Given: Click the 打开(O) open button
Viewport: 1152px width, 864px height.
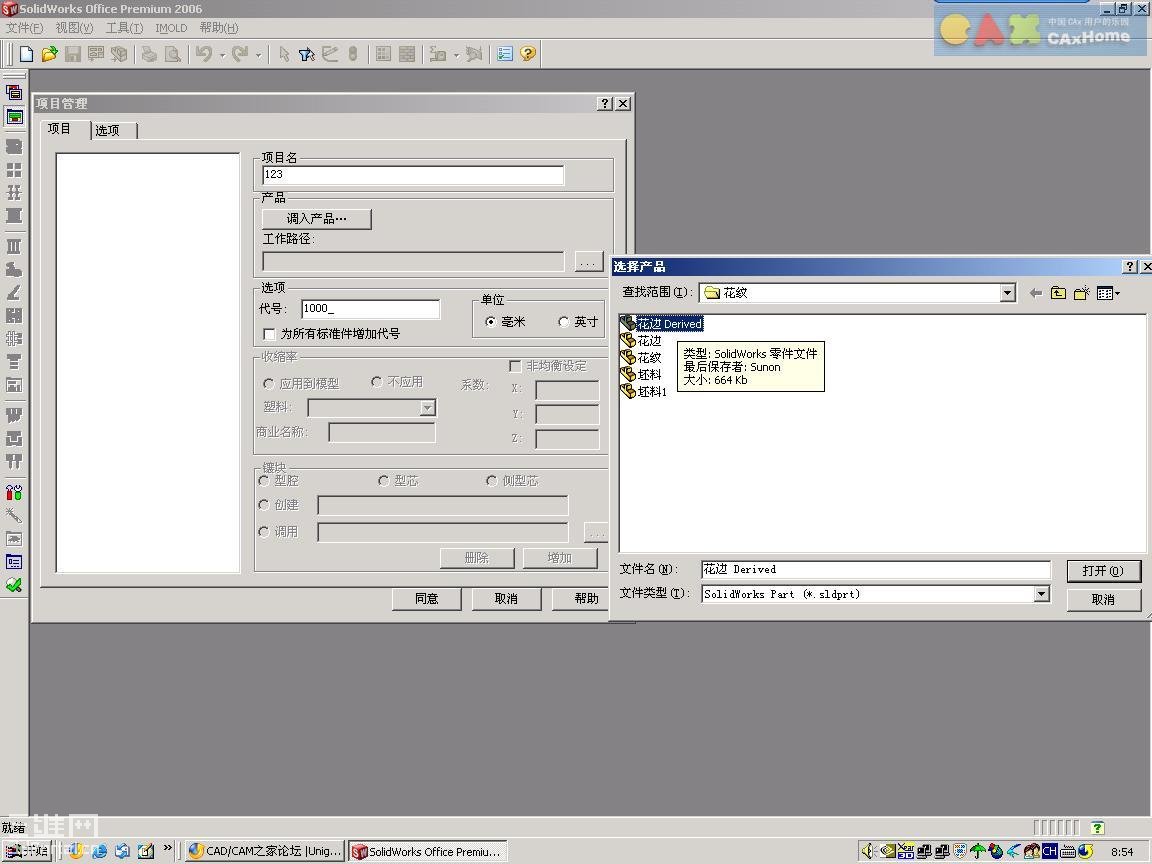Looking at the screenshot, I should 1104,571.
